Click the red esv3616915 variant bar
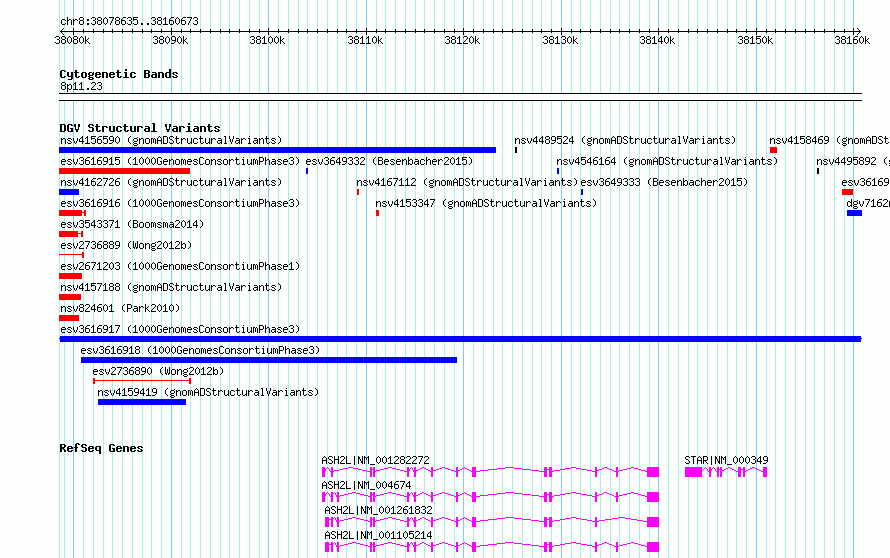This screenshot has height=558, width=890. pos(124,171)
